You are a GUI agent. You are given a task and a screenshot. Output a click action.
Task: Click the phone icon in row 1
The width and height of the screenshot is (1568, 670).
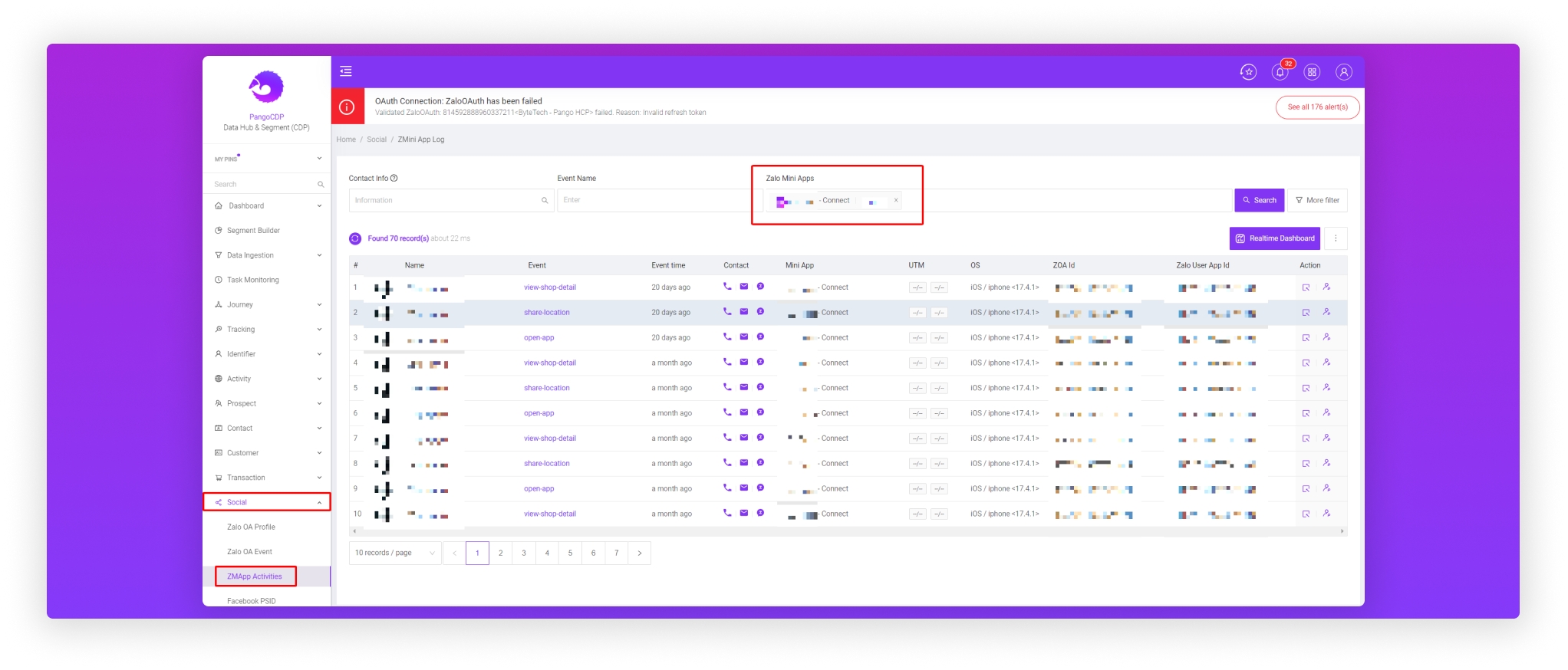point(727,287)
